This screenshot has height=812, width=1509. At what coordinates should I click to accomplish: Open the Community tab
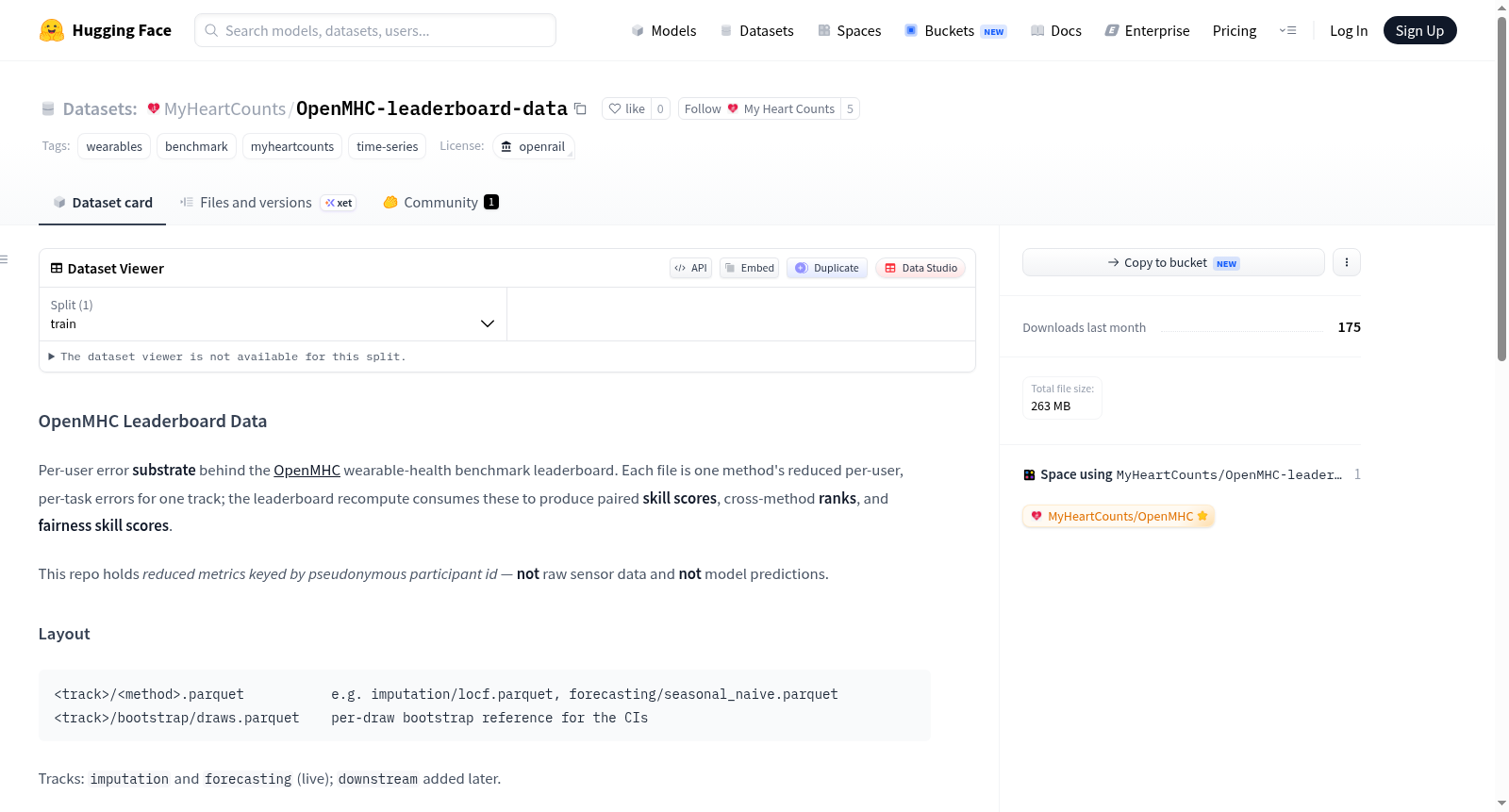(440, 202)
